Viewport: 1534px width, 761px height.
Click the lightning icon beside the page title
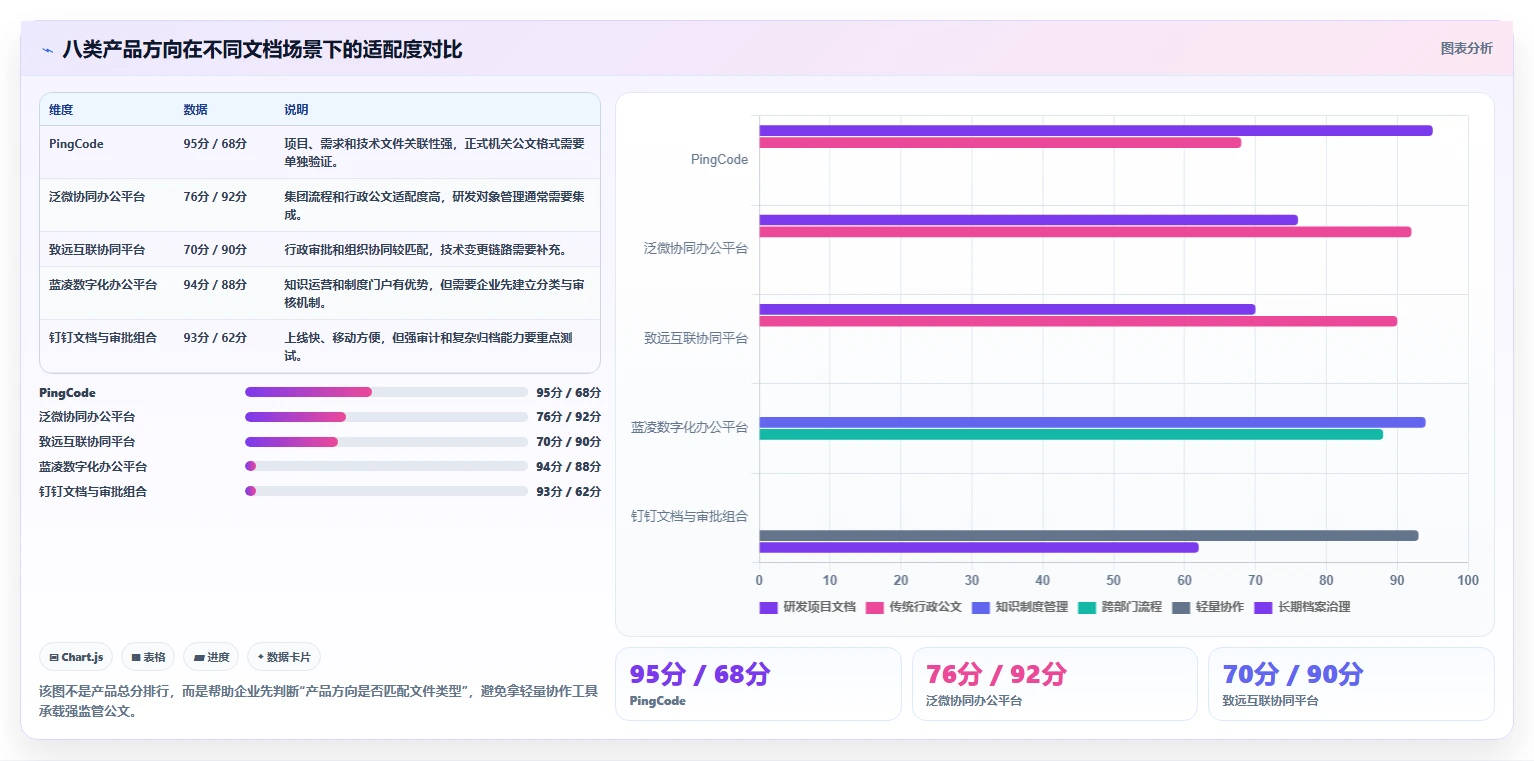47,50
